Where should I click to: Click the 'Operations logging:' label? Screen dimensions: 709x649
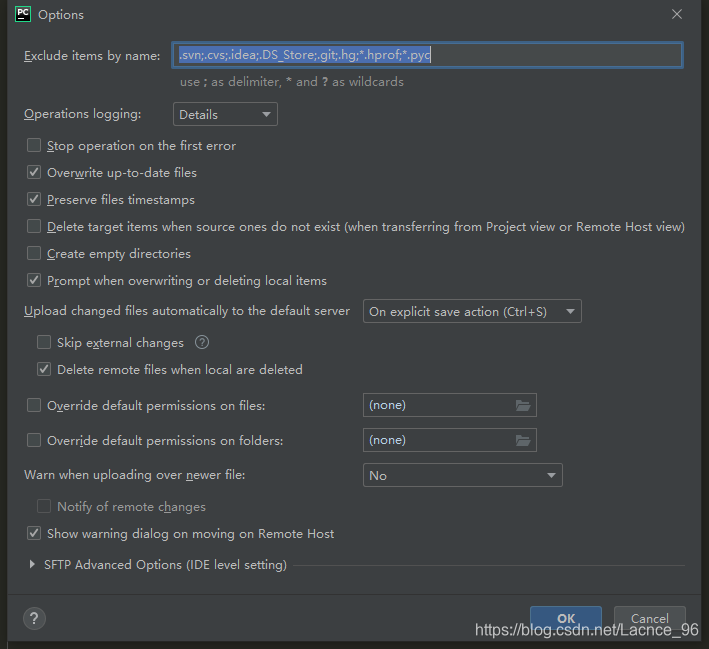[x=83, y=114]
